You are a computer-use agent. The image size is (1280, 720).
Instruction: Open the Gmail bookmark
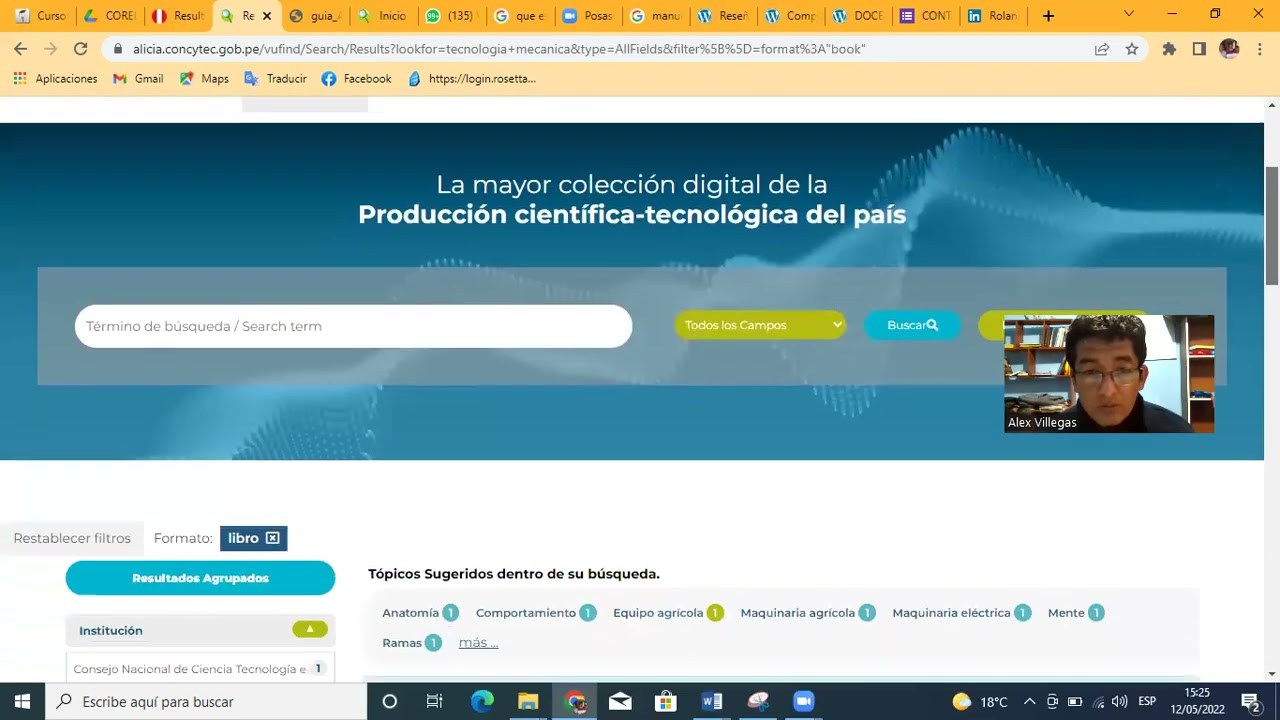138,79
